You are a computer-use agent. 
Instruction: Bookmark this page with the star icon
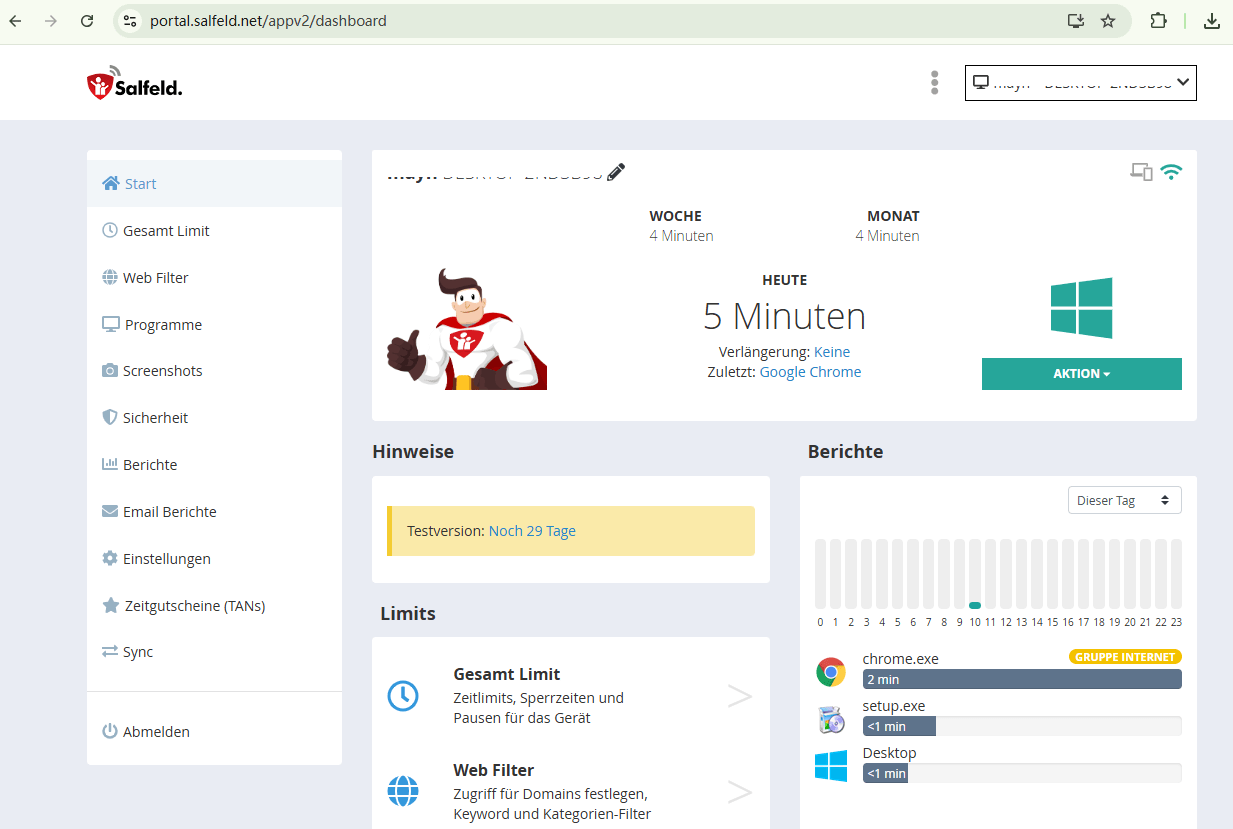[x=1108, y=21]
